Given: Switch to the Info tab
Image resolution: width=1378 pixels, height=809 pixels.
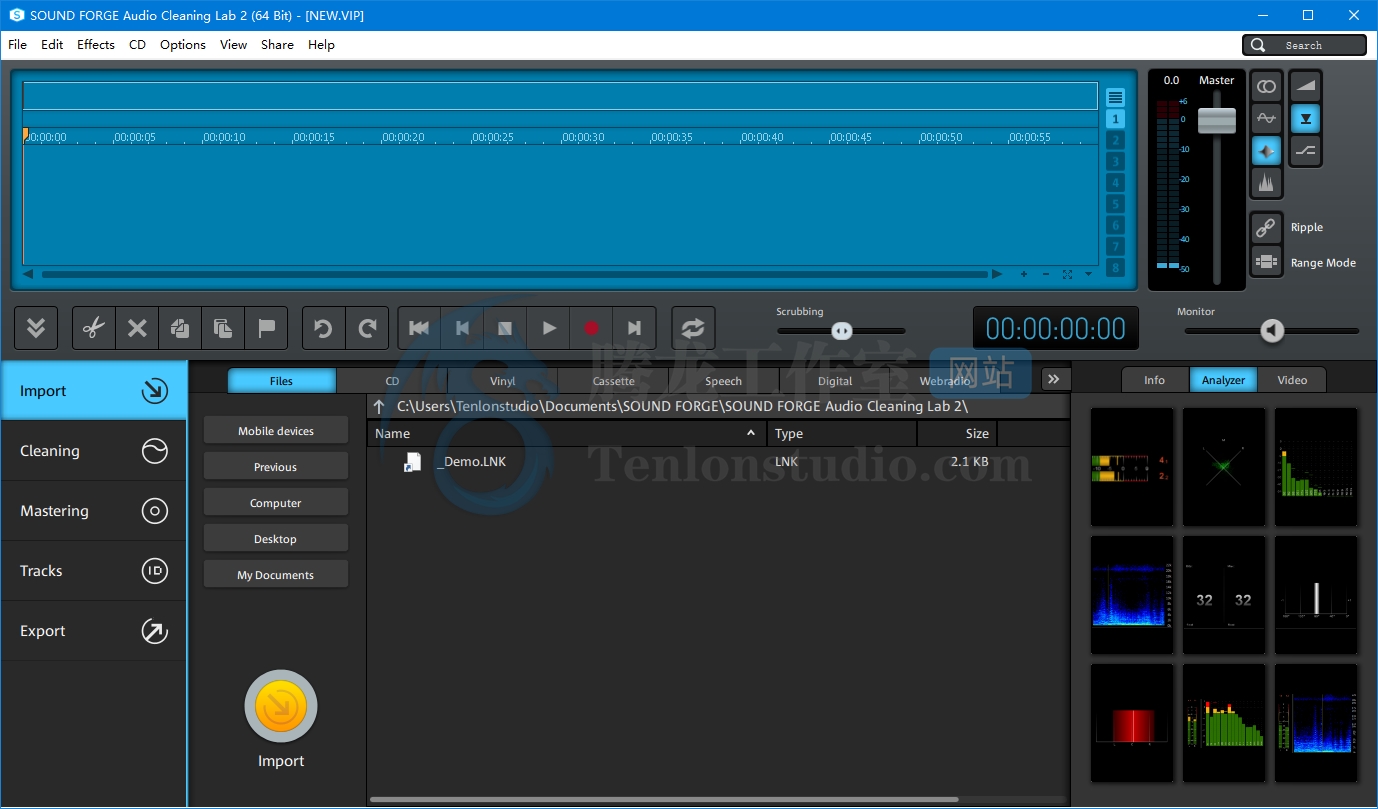Looking at the screenshot, I should 1154,380.
